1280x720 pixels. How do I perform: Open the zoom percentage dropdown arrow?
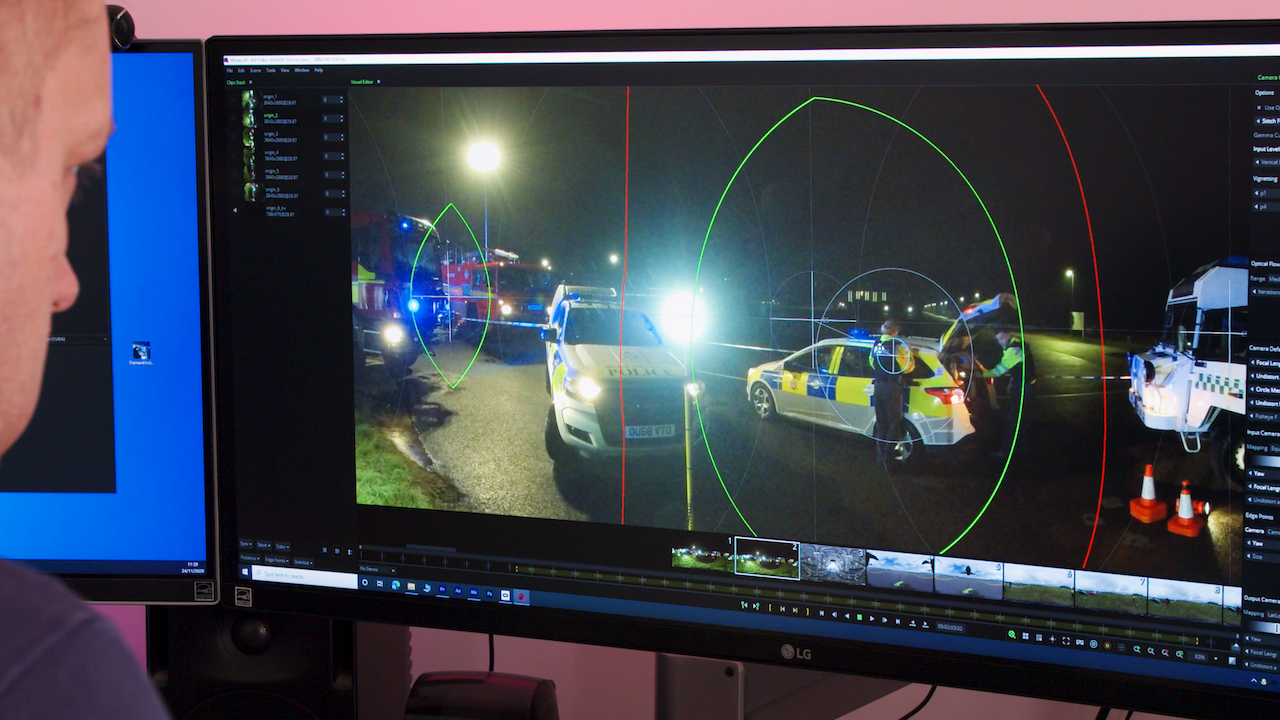1216,659
